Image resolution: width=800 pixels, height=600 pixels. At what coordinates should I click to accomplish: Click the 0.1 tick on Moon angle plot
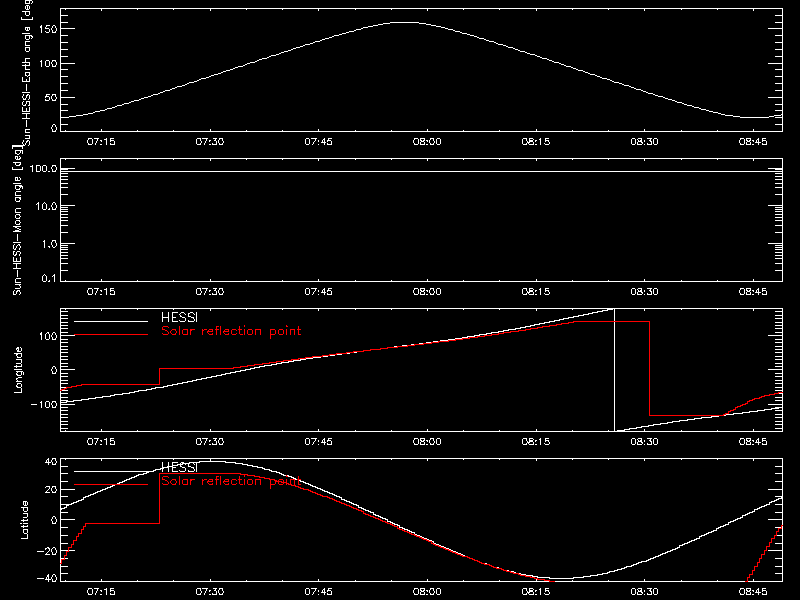click(49, 278)
